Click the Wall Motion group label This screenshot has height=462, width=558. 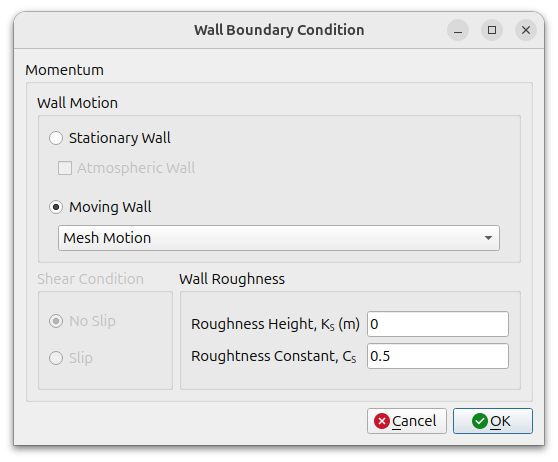[x=78, y=103]
